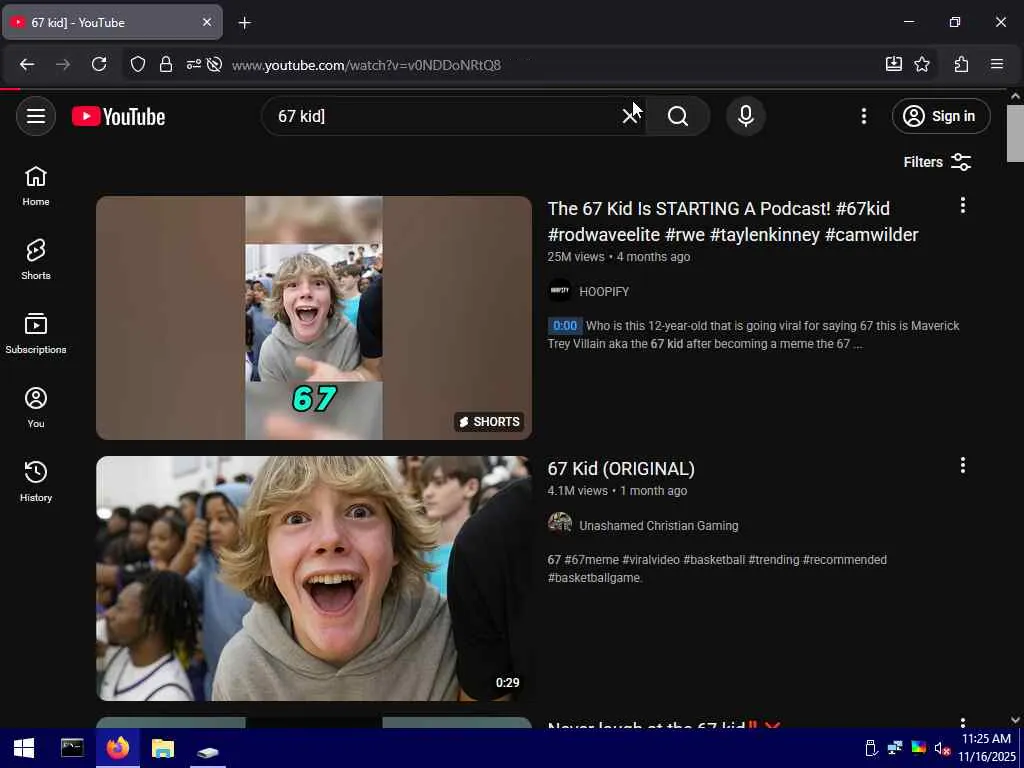
Task: Go back in the browser
Action: (x=27, y=65)
